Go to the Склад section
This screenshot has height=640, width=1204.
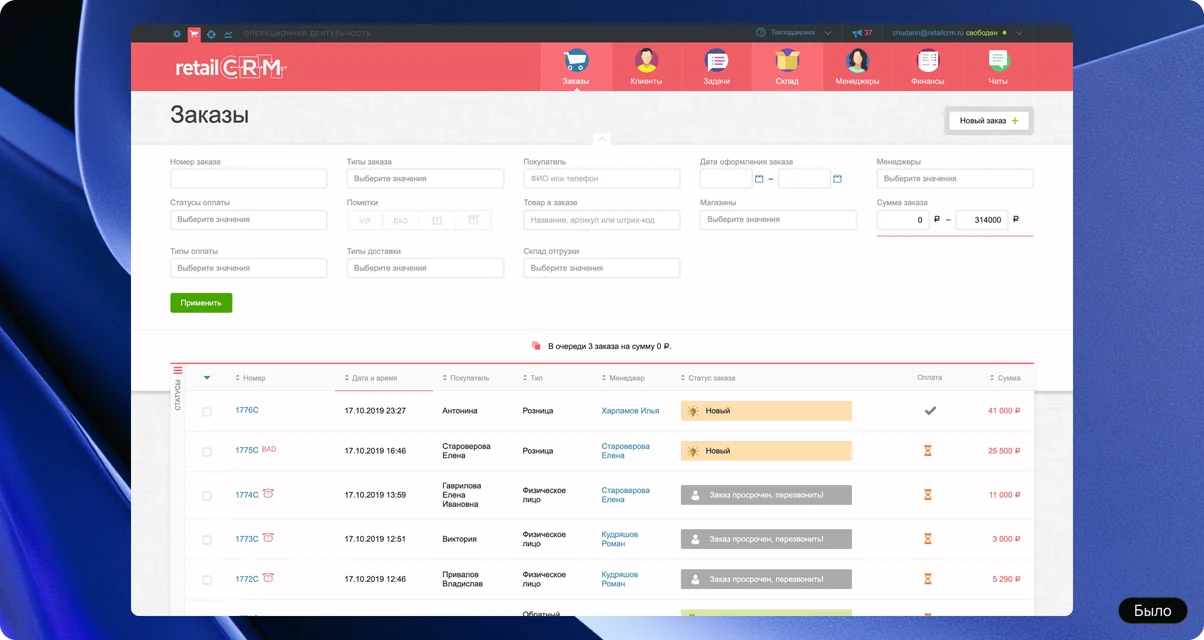tap(787, 67)
